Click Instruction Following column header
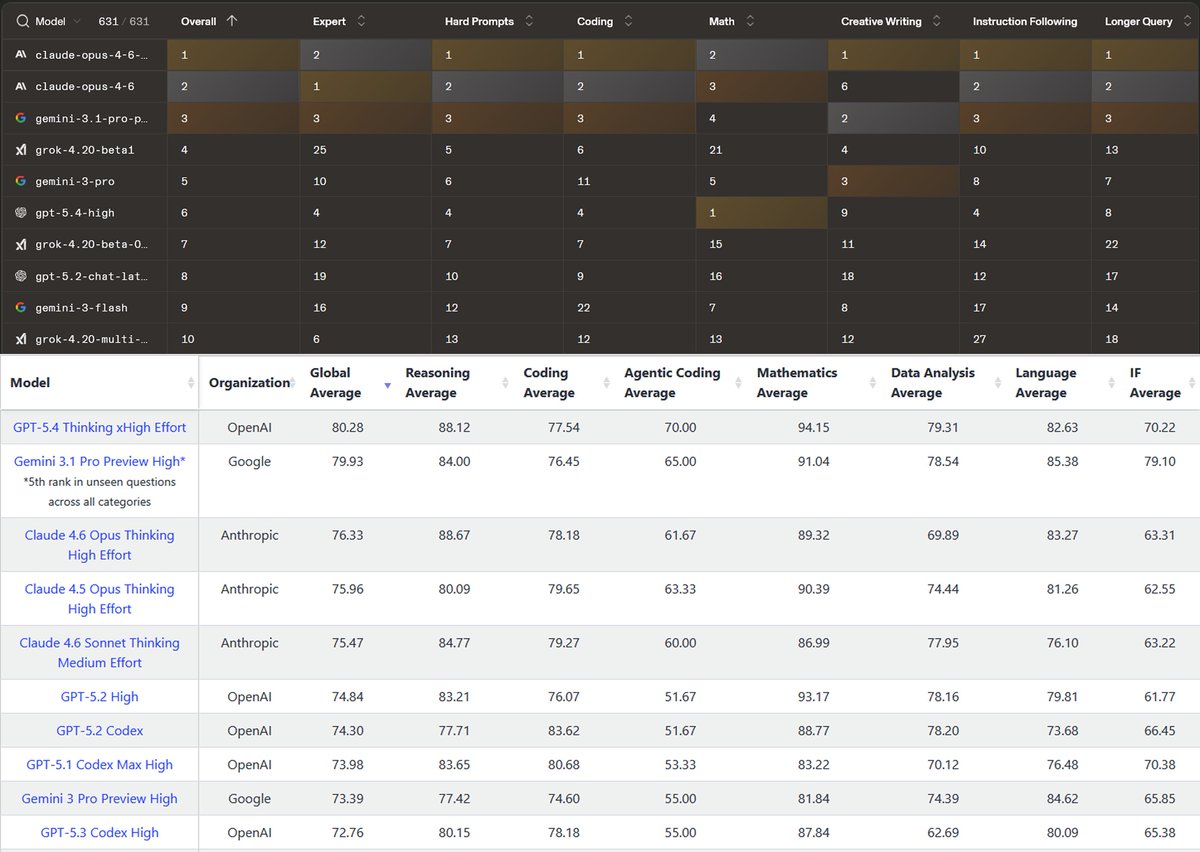This screenshot has width=1200, height=852. click(1025, 21)
